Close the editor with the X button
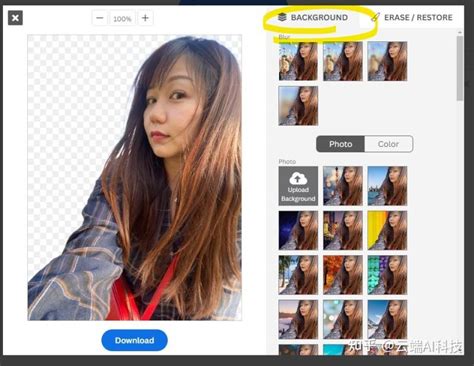Viewport: 474px width, 366px height. pyautogui.click(x=15, y=18)
